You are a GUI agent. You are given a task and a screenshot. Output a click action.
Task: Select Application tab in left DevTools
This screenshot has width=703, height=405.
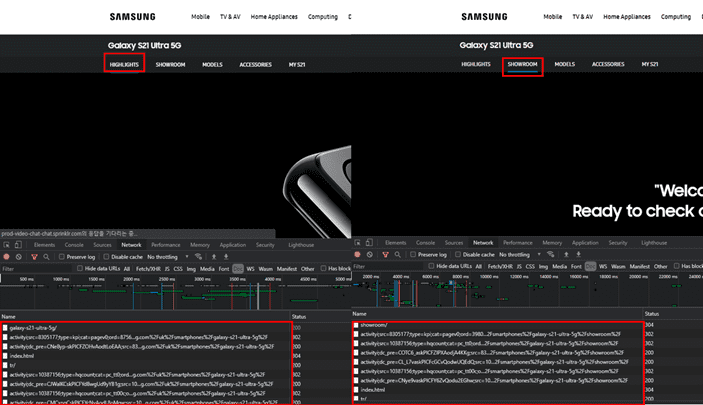click(233, 245)
